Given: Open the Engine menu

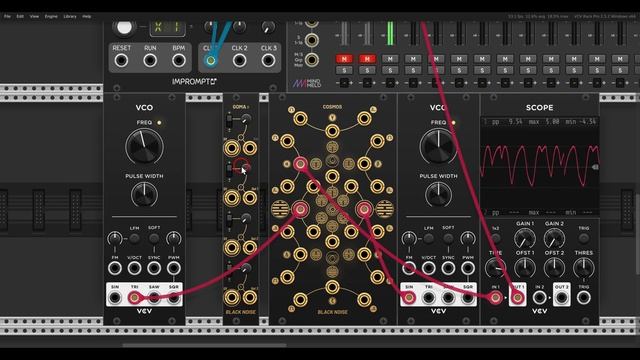Looking at the screenshot, I should tap(51, 16).
